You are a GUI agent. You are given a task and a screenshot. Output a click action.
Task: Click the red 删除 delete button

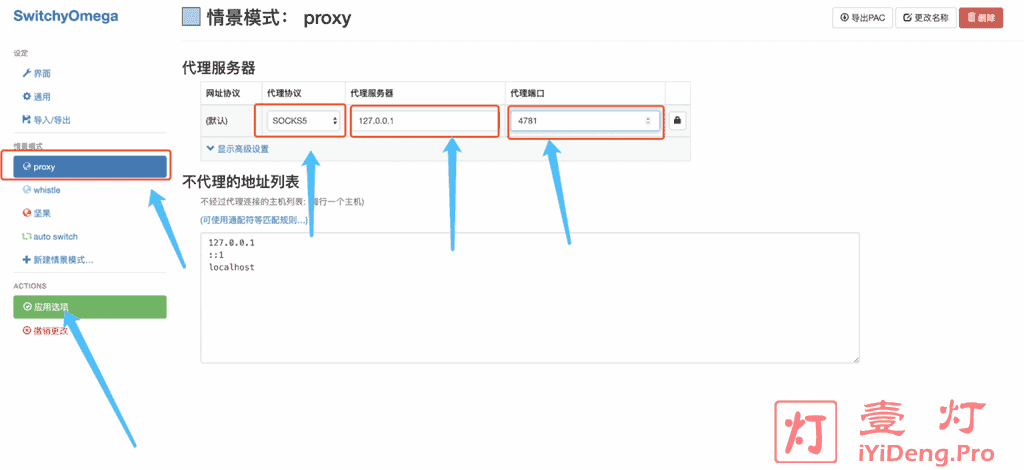981,18
